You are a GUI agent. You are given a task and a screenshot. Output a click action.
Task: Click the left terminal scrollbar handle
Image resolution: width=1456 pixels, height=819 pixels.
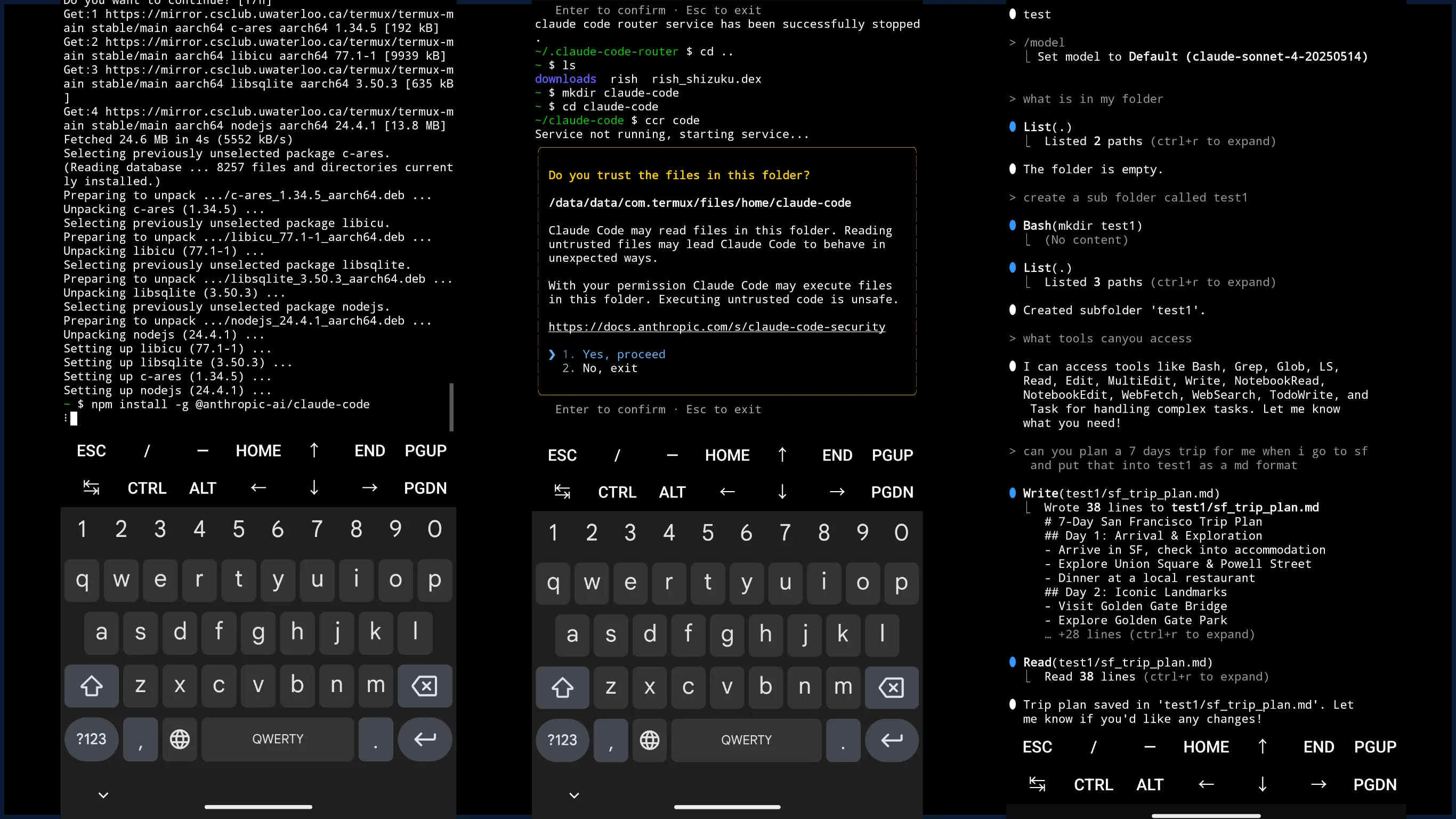click(x=451, y=406)
